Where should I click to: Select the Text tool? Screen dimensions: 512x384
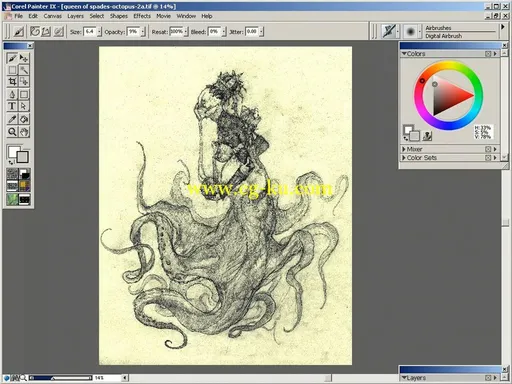point(12,106)
